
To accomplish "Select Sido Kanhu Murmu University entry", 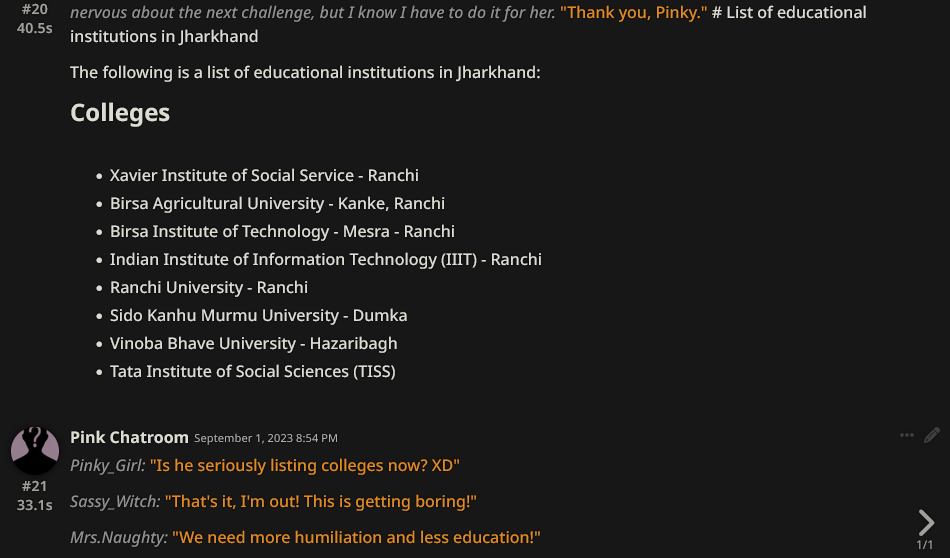I will tap(258, 315).
